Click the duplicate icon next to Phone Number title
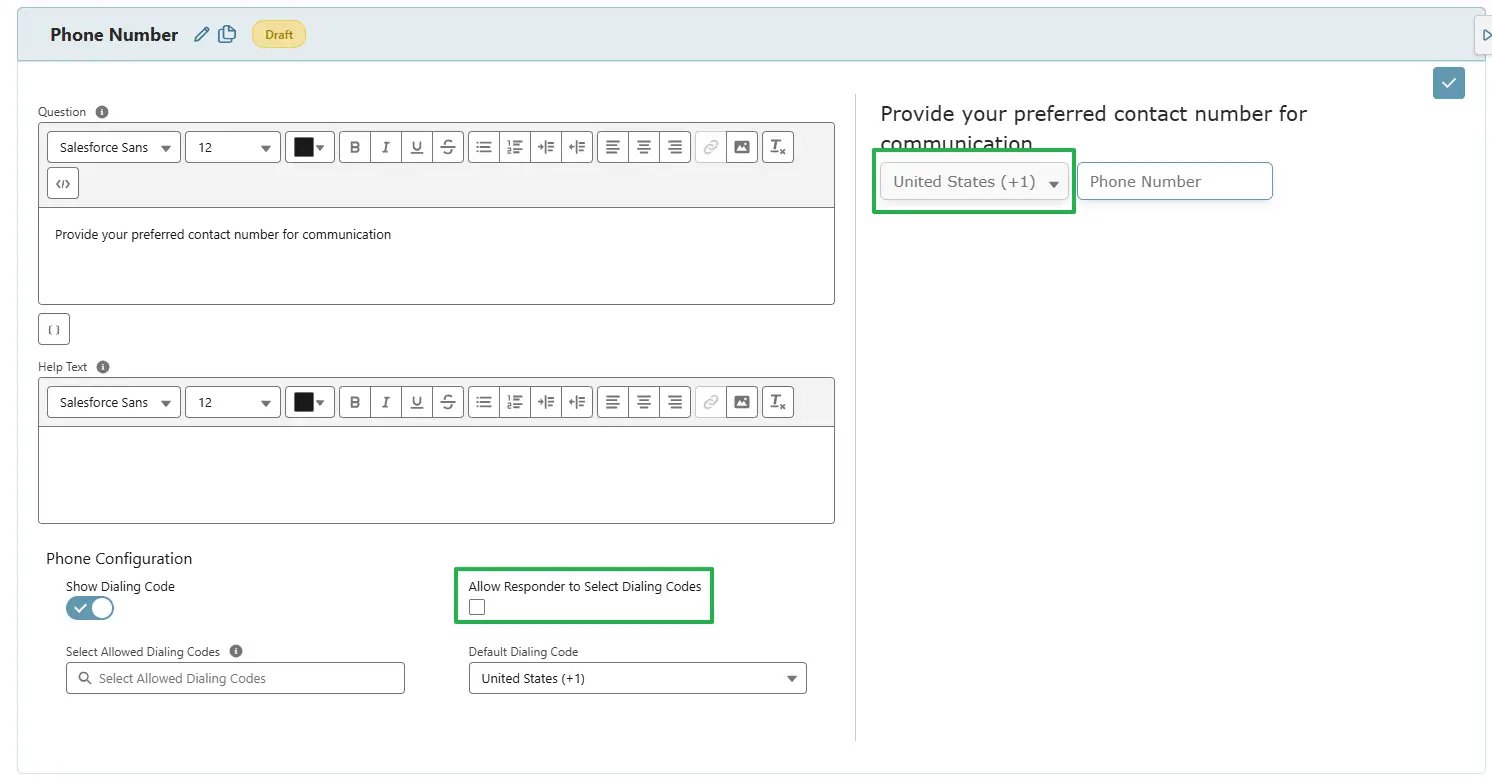This screenshot has width=1492, height=778. tap(227, 34)
